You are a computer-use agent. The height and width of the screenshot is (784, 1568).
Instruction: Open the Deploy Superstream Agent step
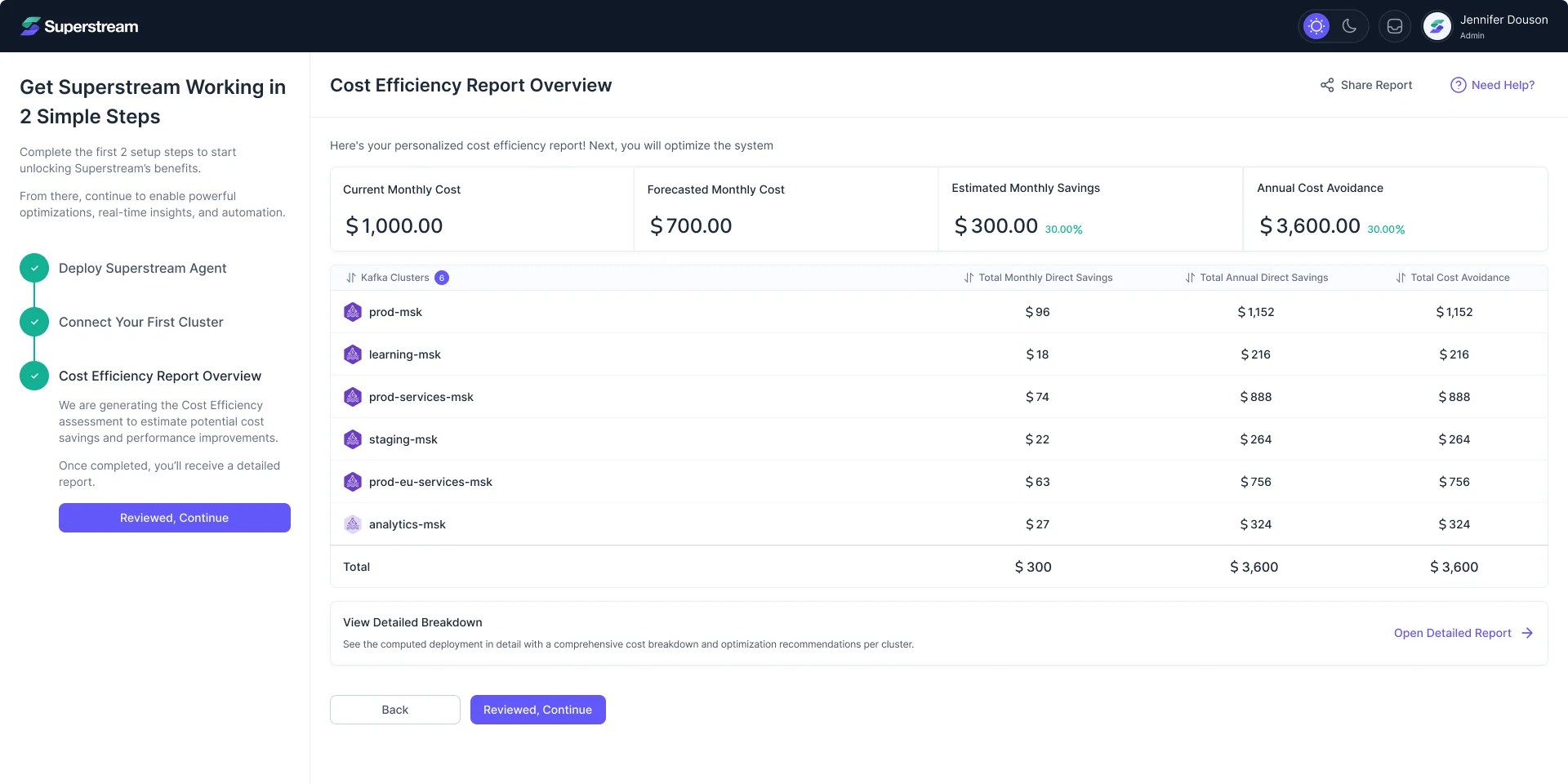[x=143, y=268]
